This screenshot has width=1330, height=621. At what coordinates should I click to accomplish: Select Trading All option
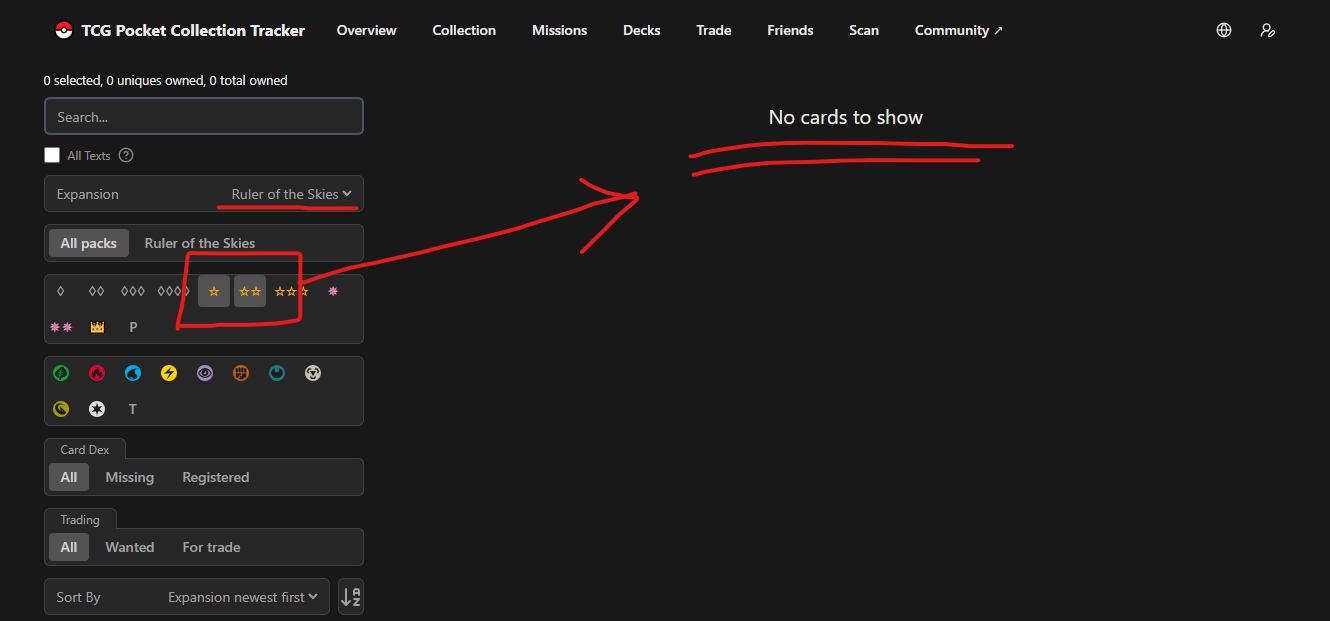pyautogui.click(x=69, y=547)
